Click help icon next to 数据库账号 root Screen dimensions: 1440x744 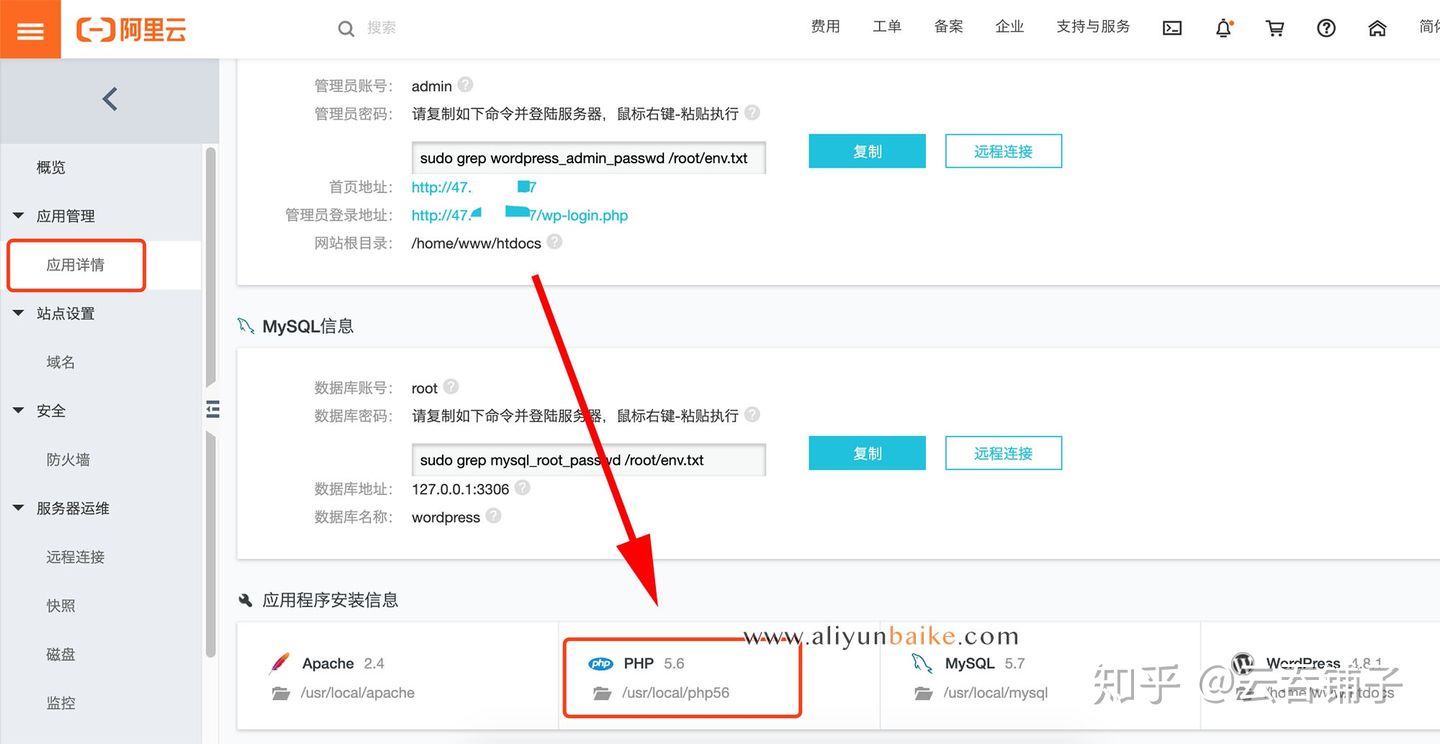pos(451,387)
